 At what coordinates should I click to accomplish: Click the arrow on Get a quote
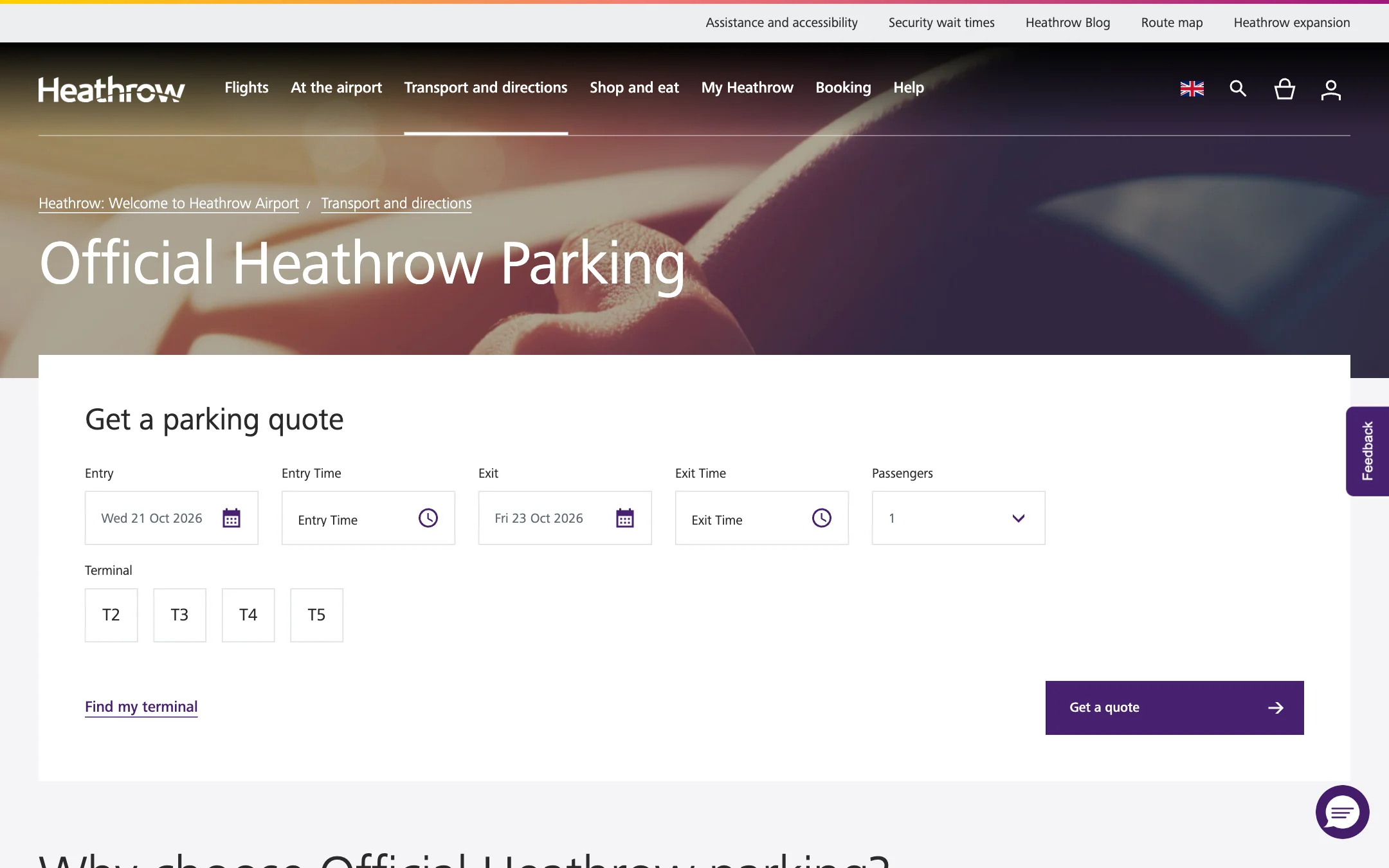coord(1276,708)
